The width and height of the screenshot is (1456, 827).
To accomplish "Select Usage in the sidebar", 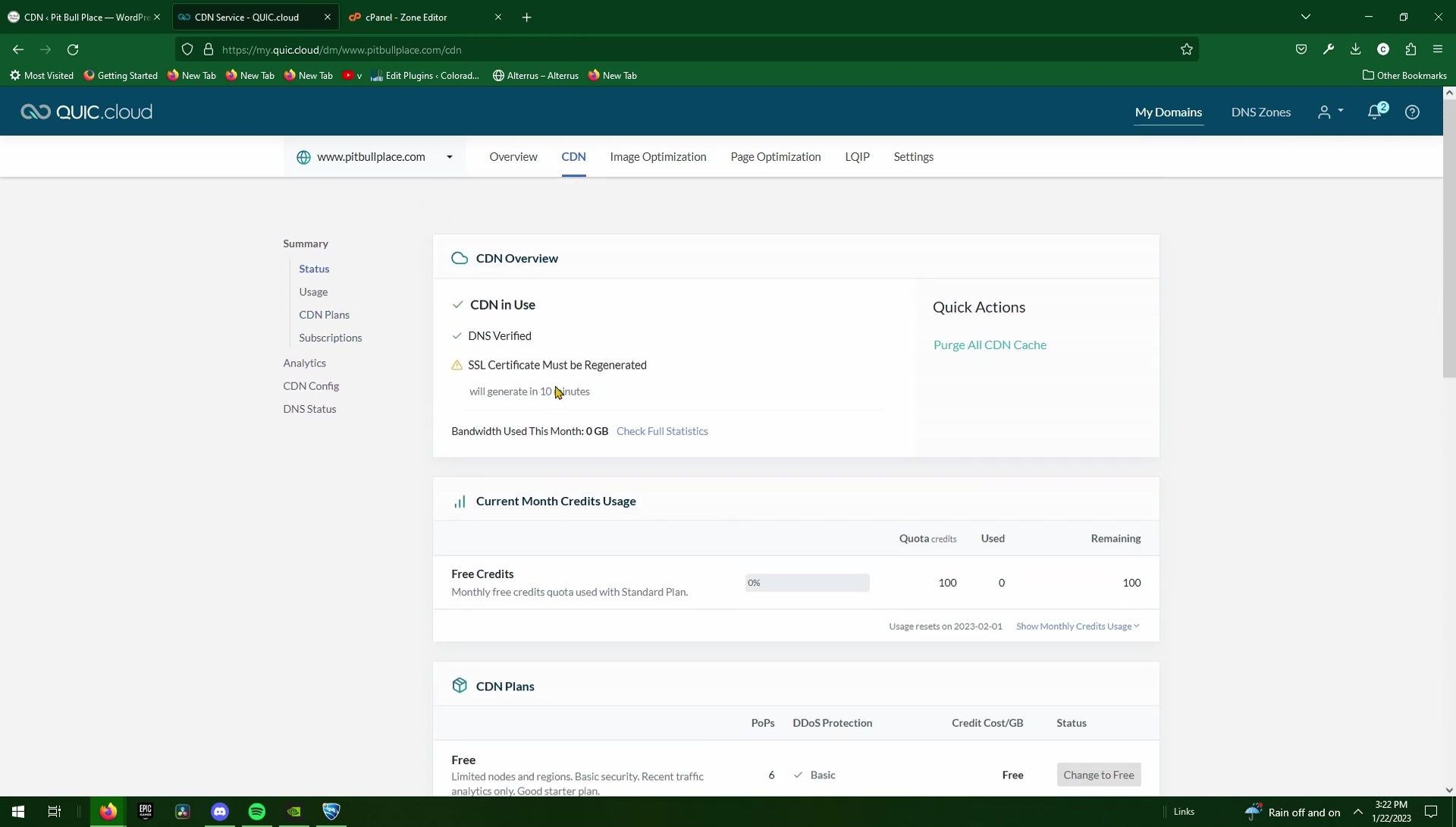I will point(313,291).
